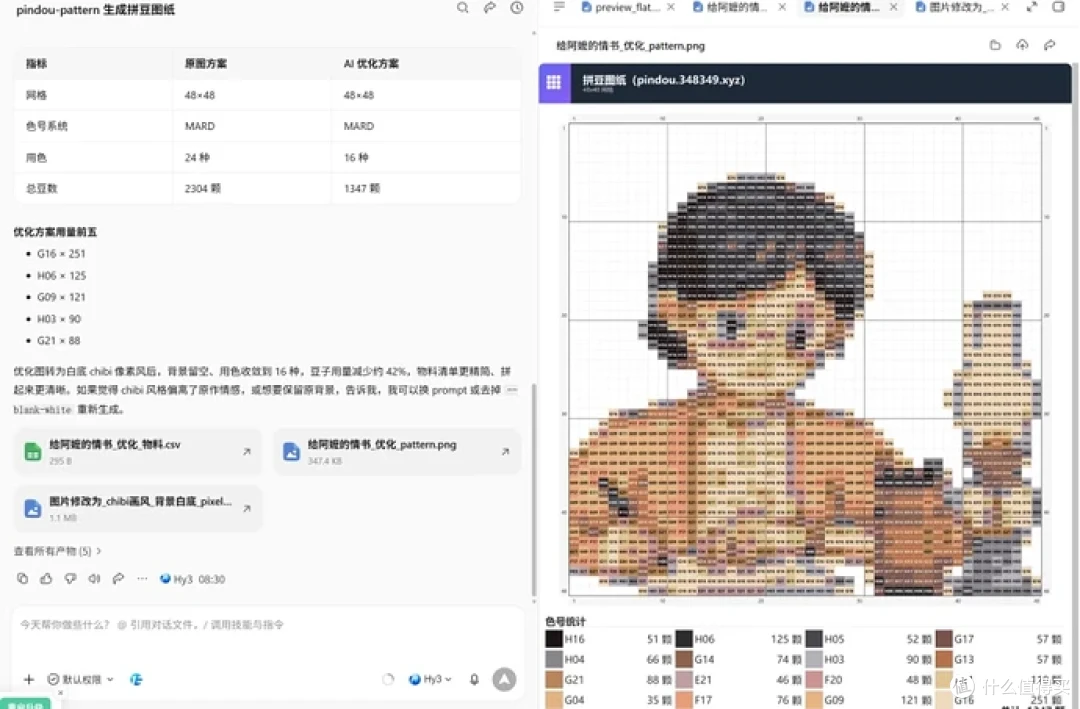The image size is (1080, 709).
Task: Open the 给阿妮的情书_优化_物料.csv file card
Action: pos(138,452)
